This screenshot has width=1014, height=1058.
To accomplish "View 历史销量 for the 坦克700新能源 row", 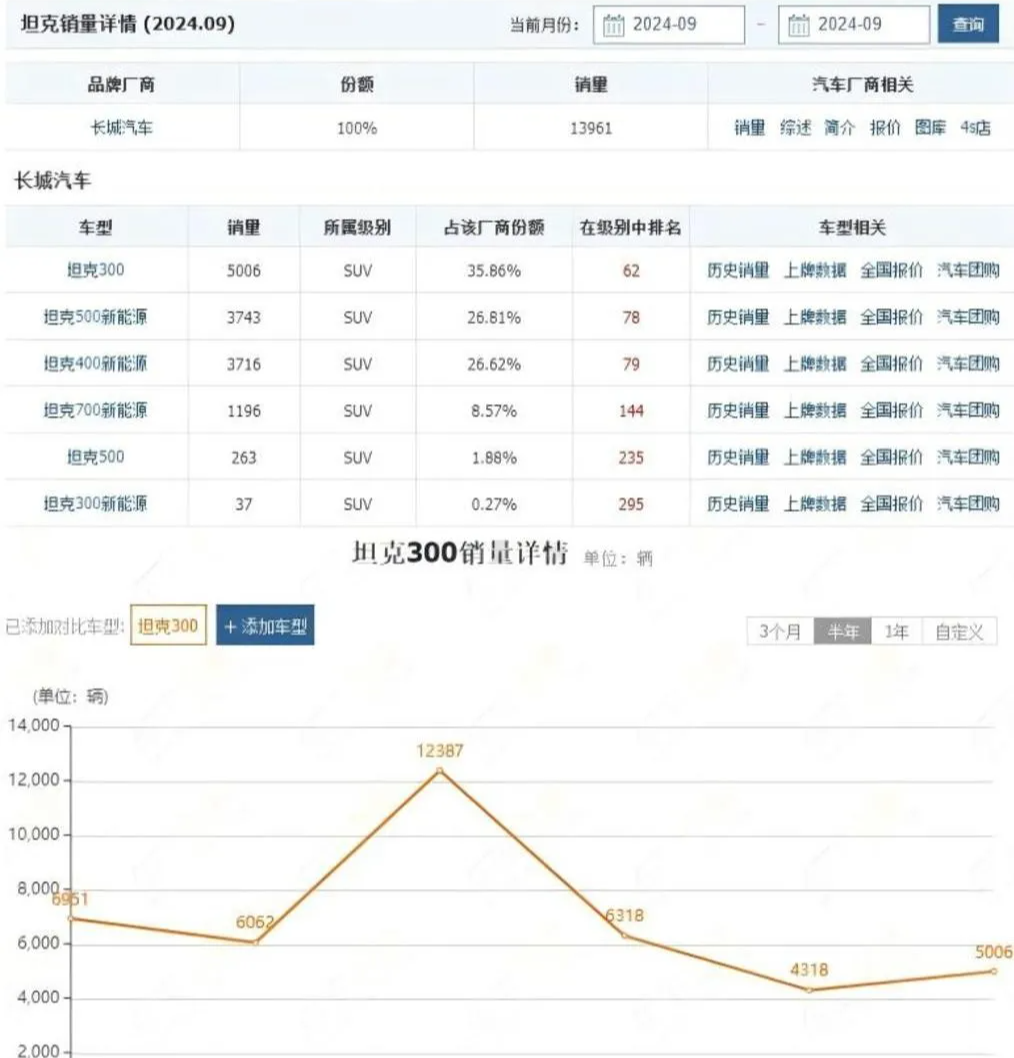I will pos(738,410).
